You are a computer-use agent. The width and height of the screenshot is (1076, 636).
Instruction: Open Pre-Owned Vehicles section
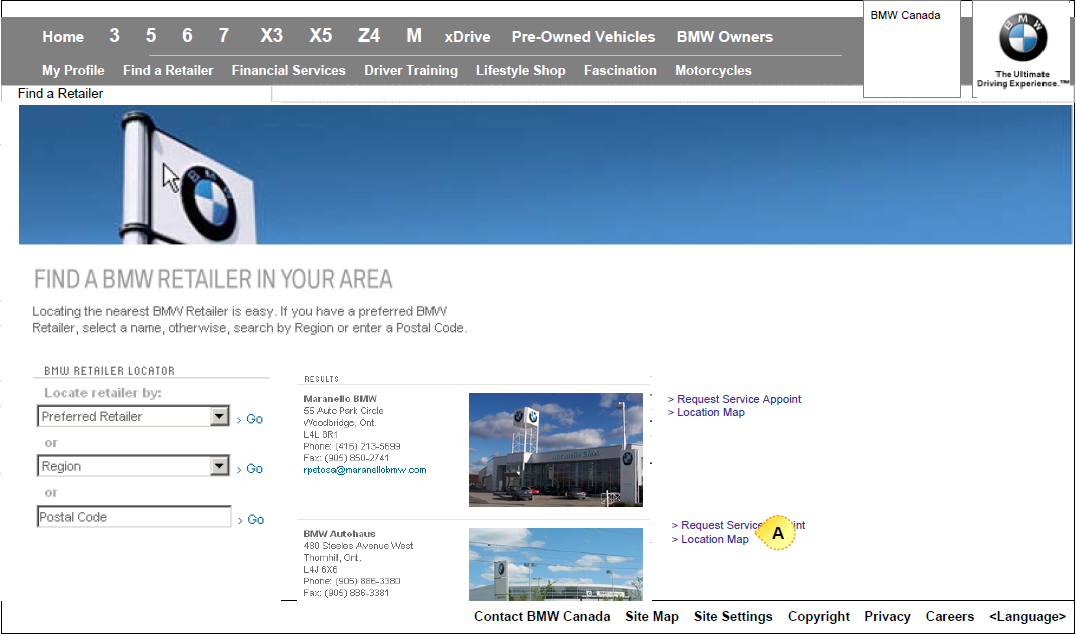(583, 37)
